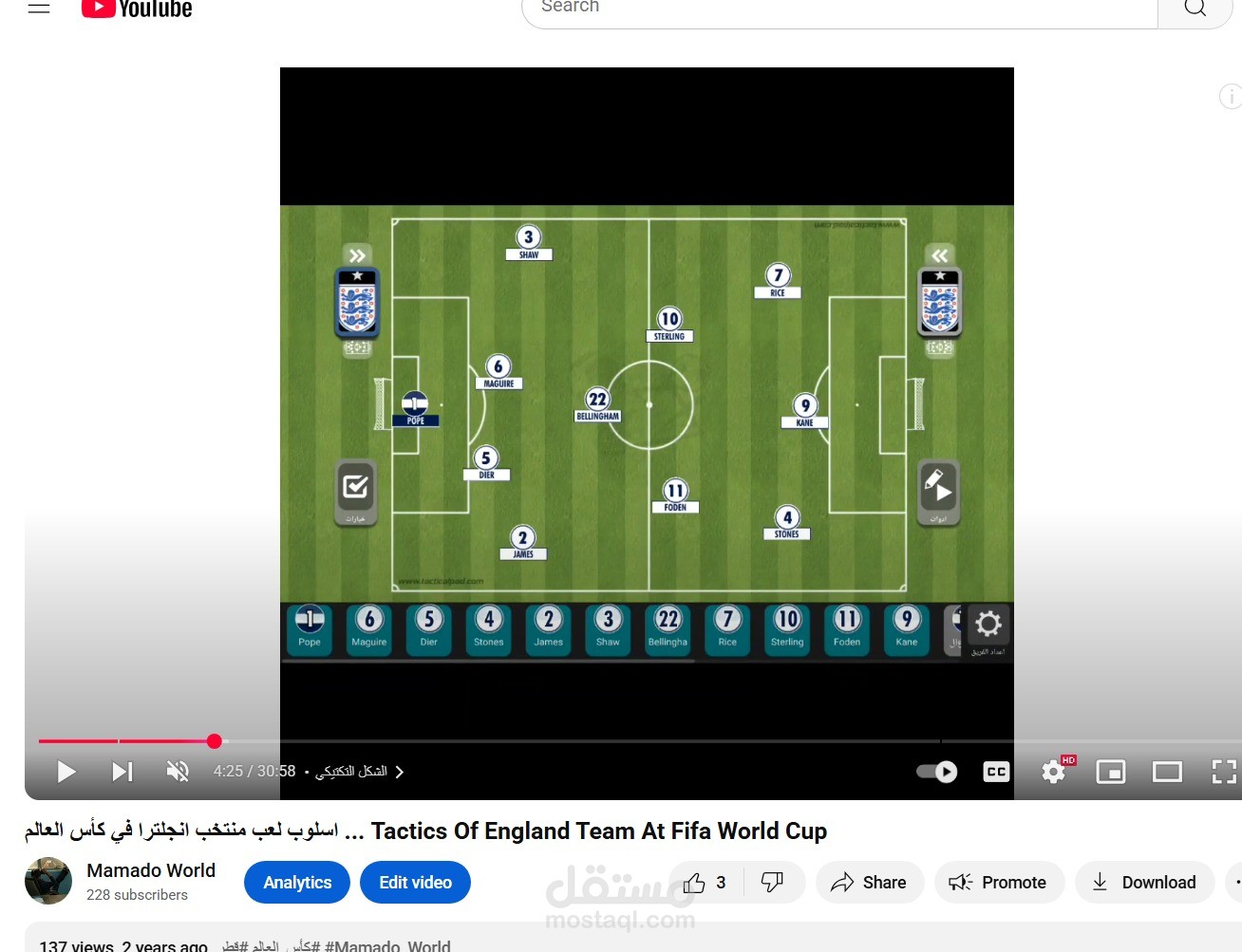1242x952 pixels.
Task: Click inside the Search field
Action: click(839, 9)
